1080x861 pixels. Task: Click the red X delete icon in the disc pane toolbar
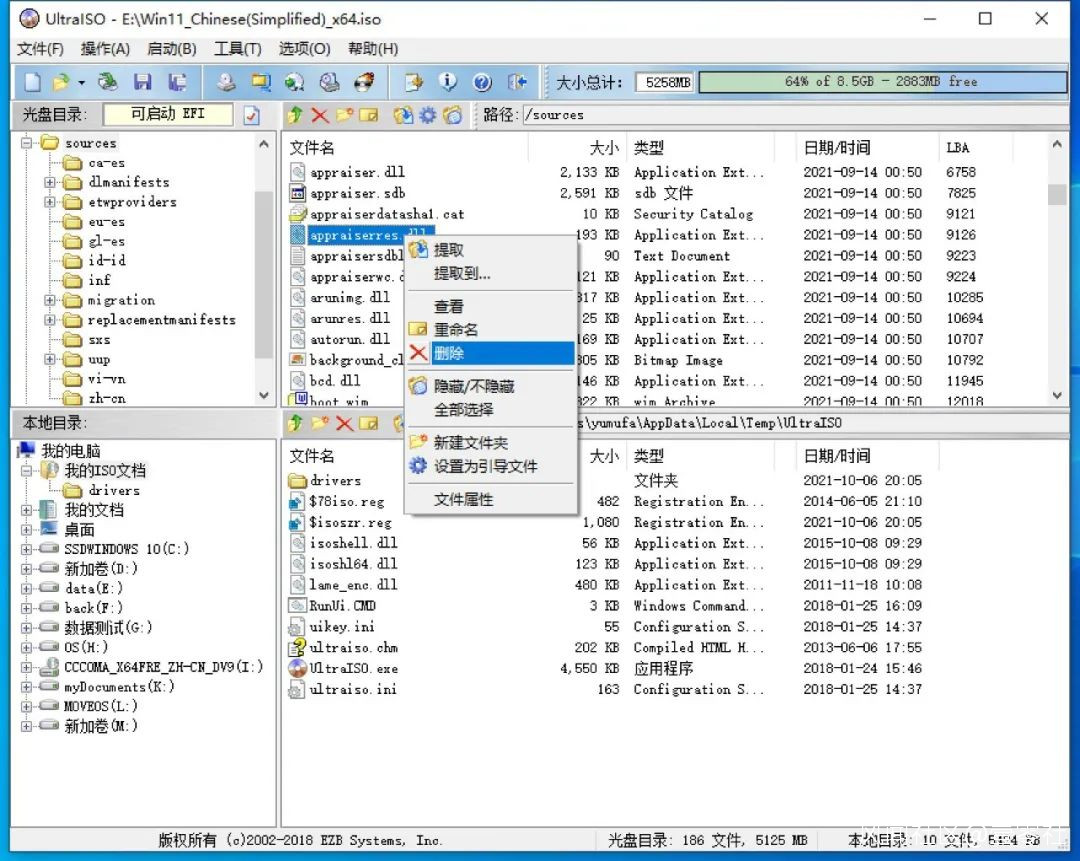pyautogui.click(x=320, y=115)
